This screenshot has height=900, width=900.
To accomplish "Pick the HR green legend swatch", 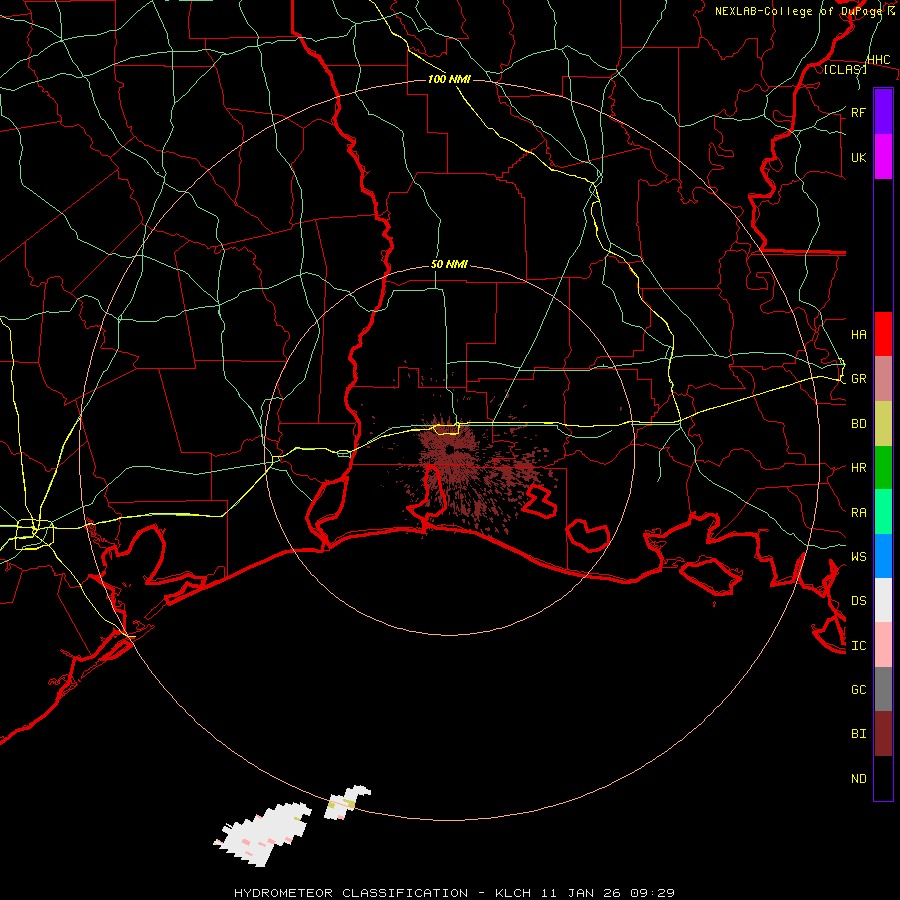I will (x=883, y=468).
